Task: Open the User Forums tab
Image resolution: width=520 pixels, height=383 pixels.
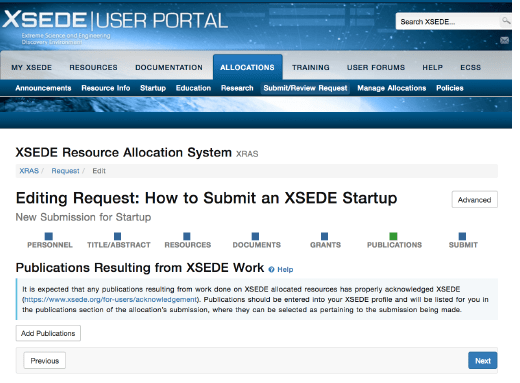Action: (376, 68)
